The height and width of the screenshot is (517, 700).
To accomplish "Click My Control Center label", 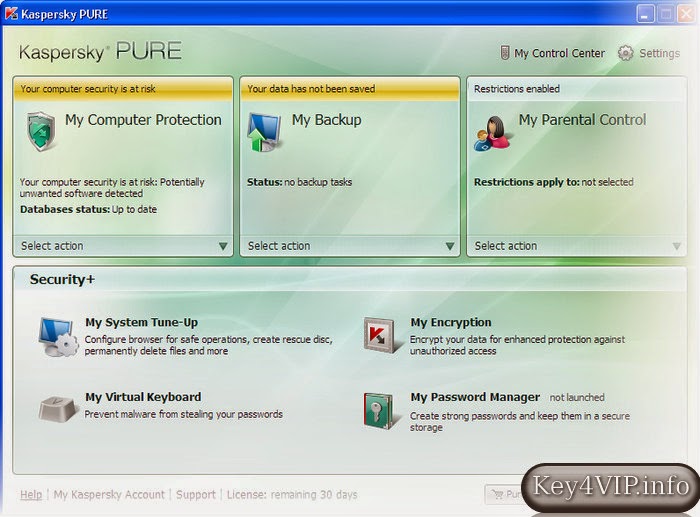I will (x=559, y=53).
